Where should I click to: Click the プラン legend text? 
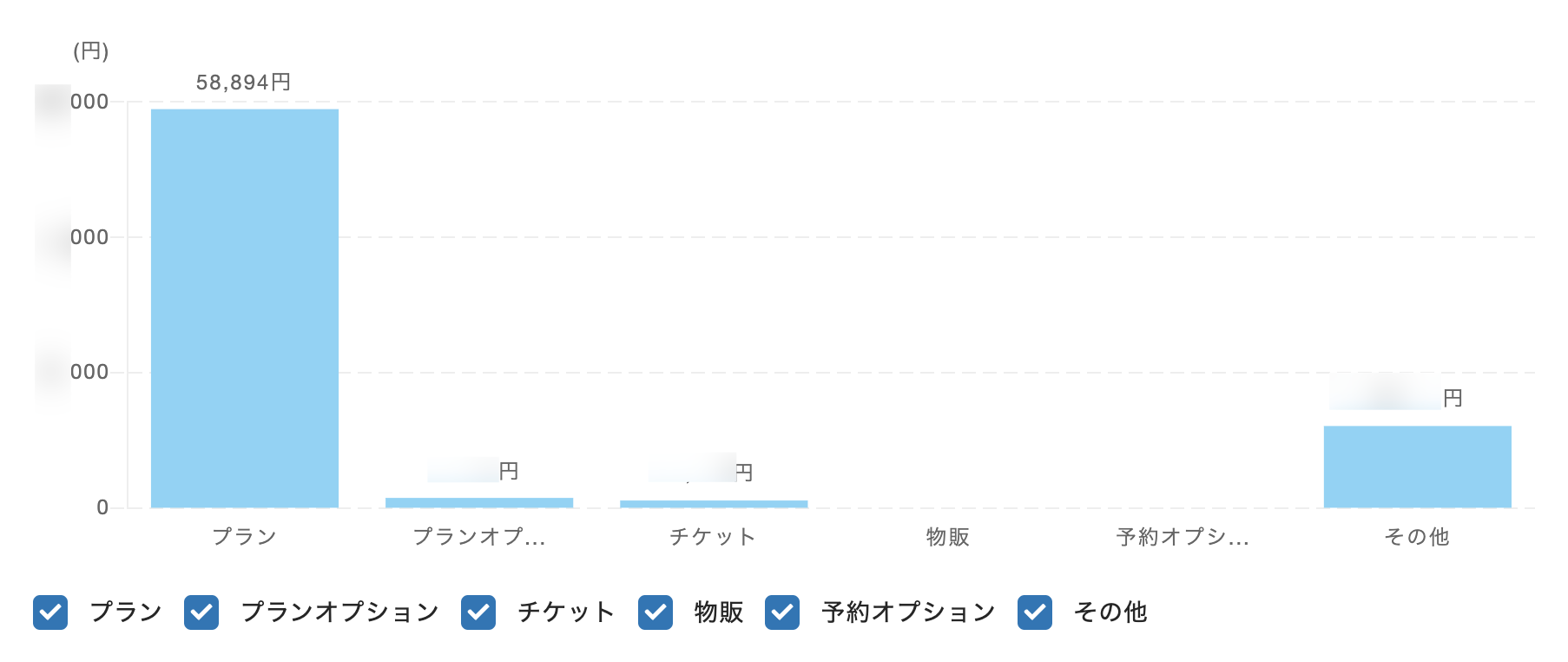tap(126, 612)
